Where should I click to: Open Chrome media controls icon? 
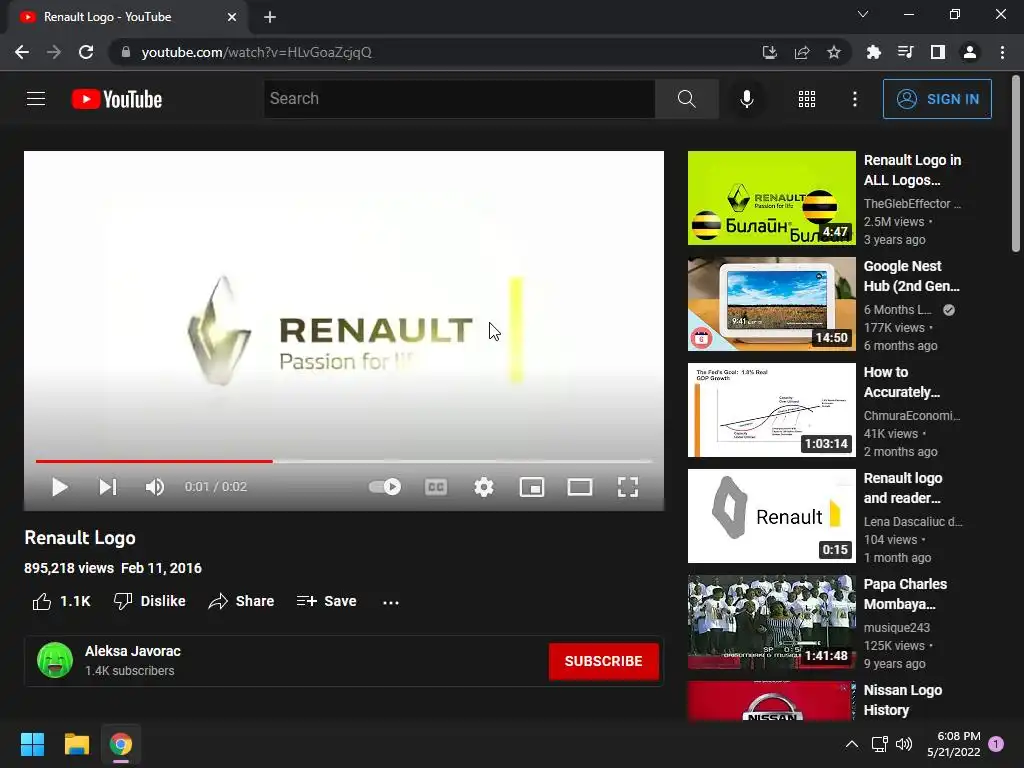tap(905, 52)
